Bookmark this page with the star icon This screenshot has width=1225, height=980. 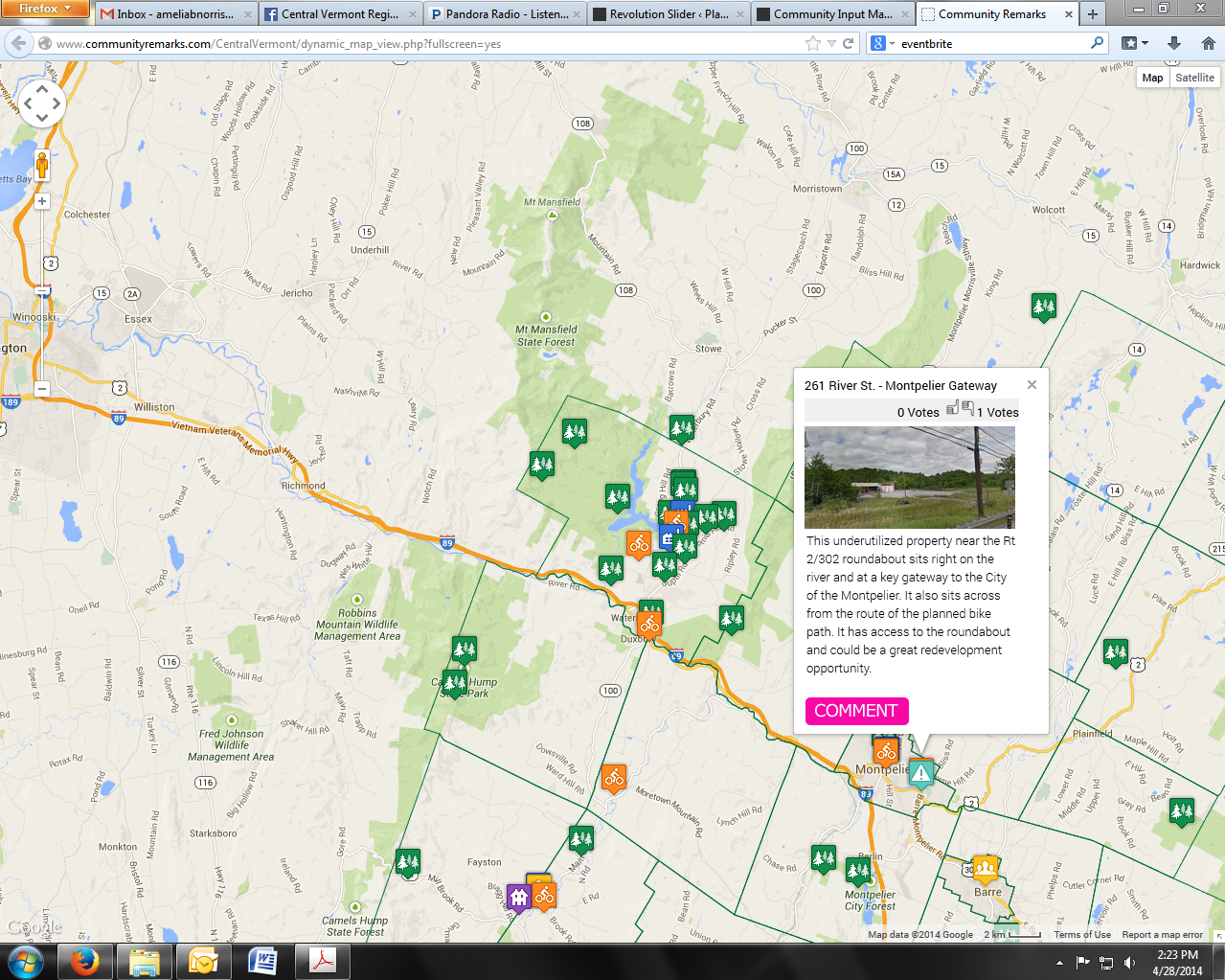(813, 43)
